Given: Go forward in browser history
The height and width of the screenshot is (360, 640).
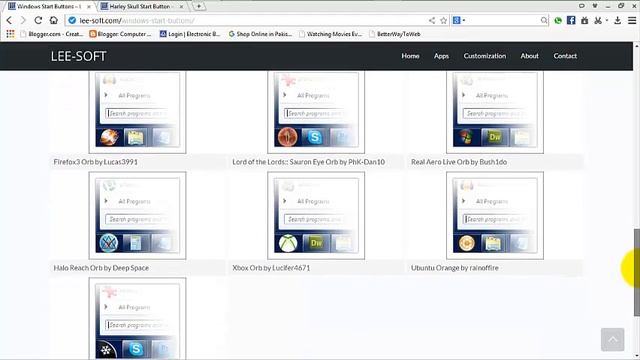Looking at the screenshot, I should (23, 20).
